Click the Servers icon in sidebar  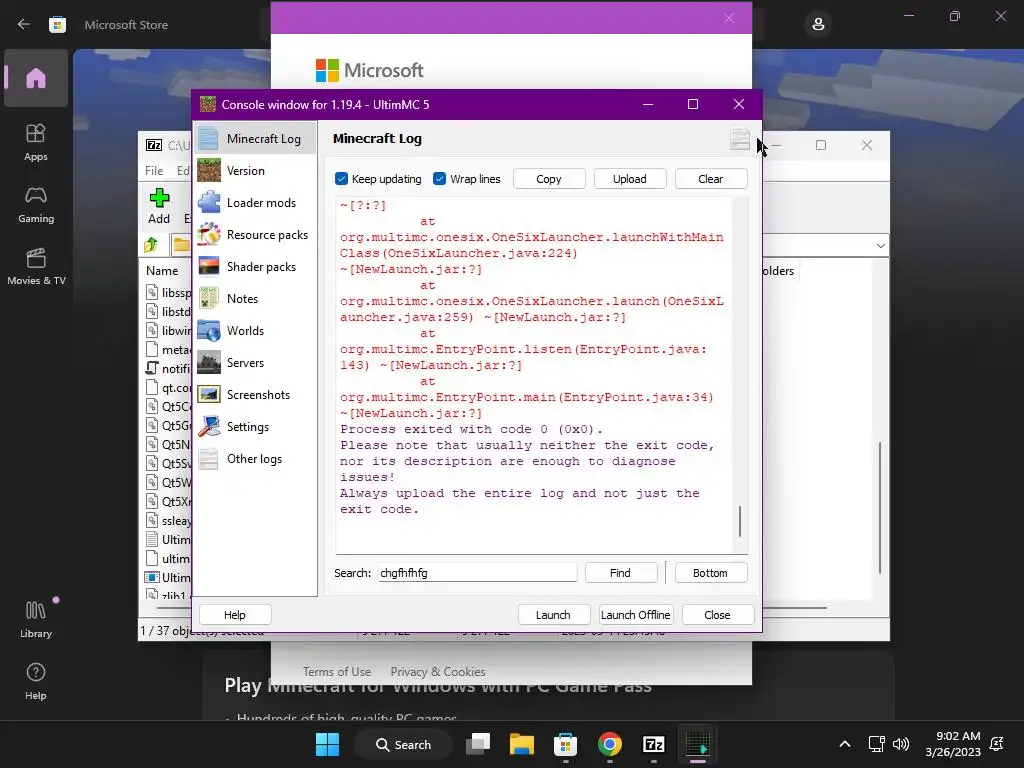coord(209,362)
